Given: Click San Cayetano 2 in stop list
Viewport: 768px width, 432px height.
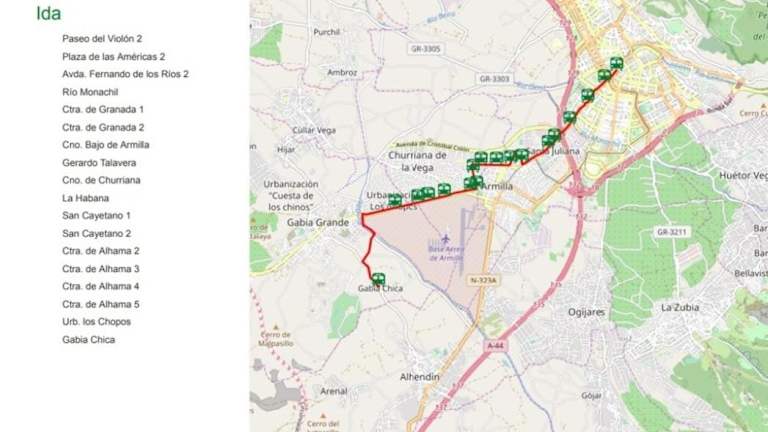Looking at the screenshot, I should coord(96,234).
